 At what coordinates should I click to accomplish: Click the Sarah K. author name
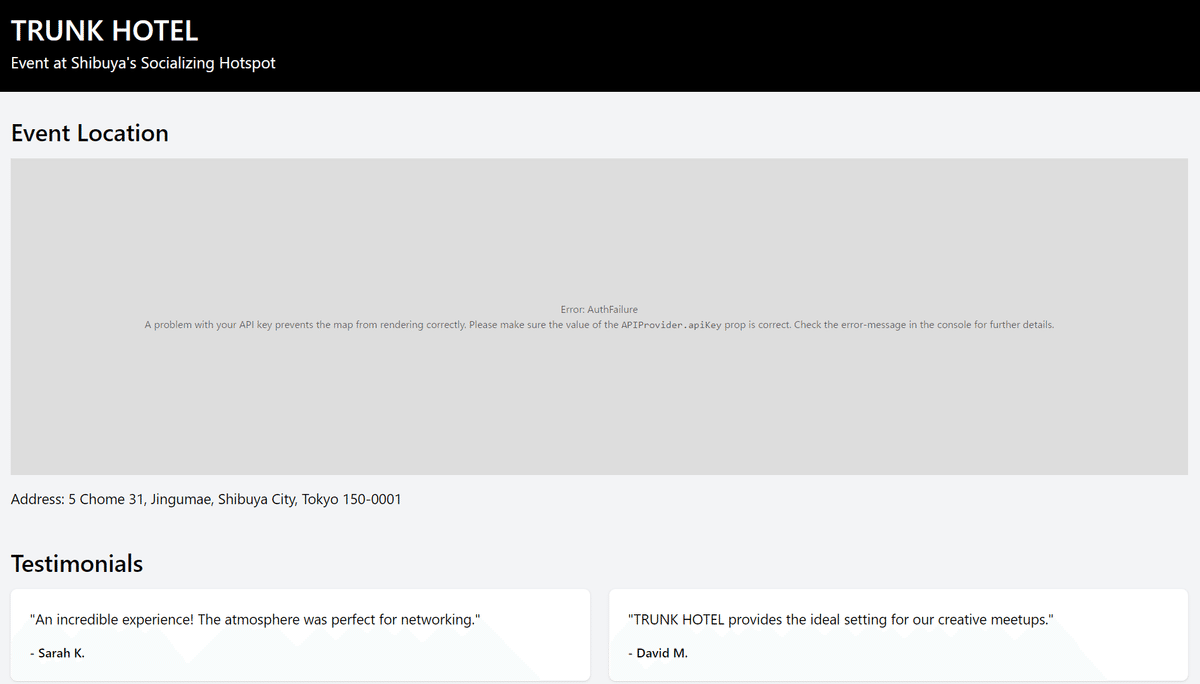click(57, 653)
